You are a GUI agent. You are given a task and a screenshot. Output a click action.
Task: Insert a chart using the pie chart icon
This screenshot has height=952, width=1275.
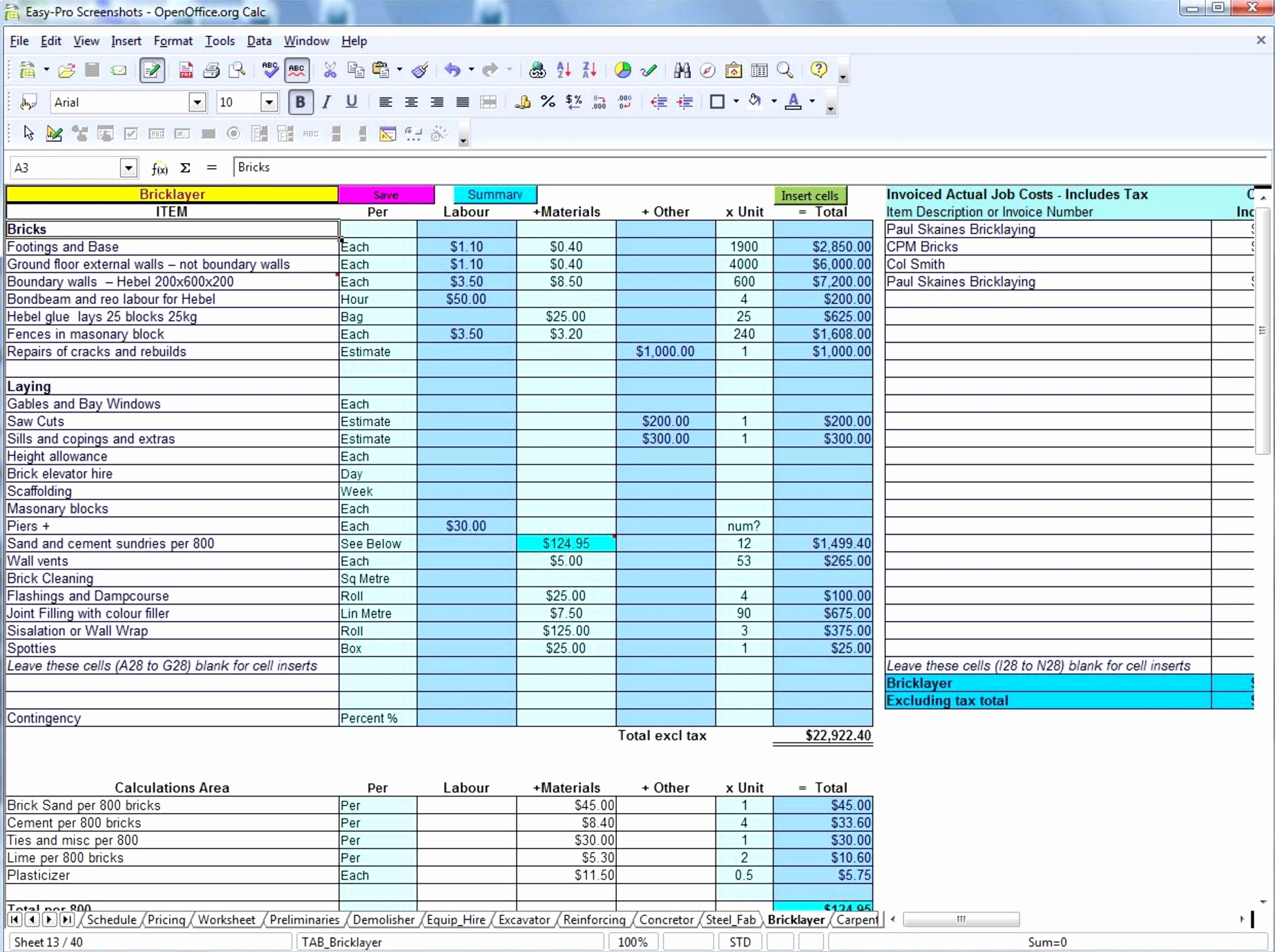click(622, 70)
